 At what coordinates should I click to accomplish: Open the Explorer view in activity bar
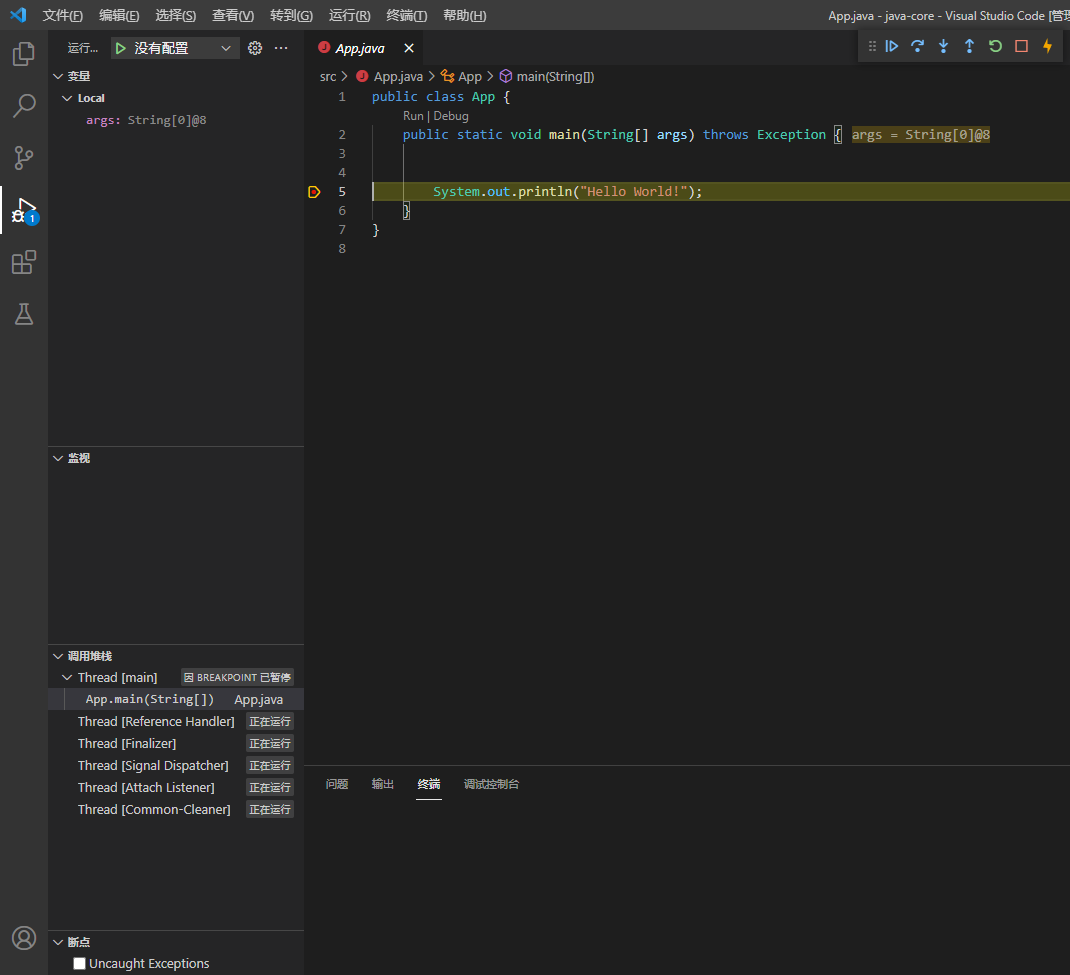click(x=24, y=54)
